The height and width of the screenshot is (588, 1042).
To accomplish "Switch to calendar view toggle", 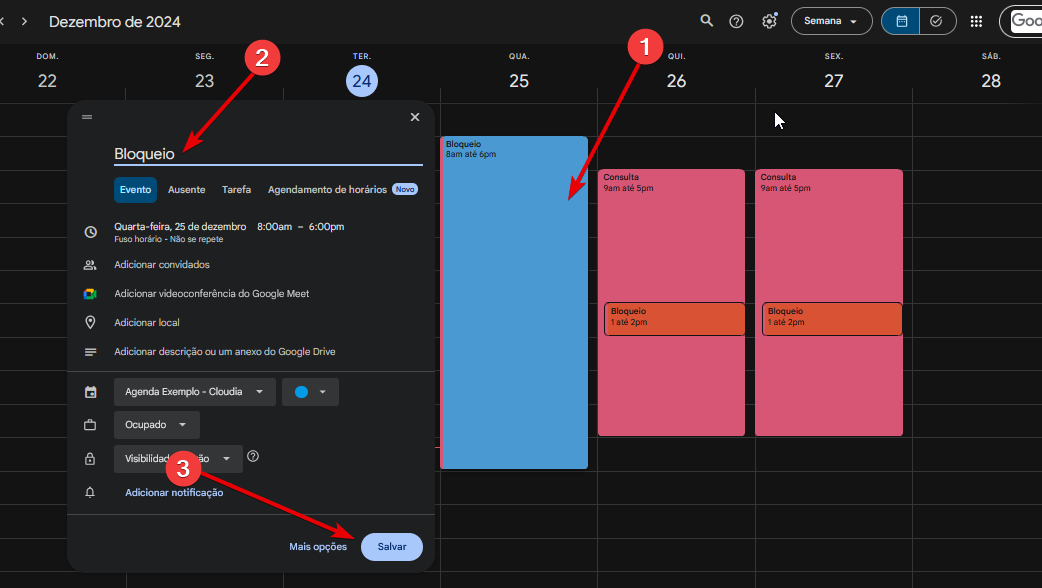I will click(901, 21).
